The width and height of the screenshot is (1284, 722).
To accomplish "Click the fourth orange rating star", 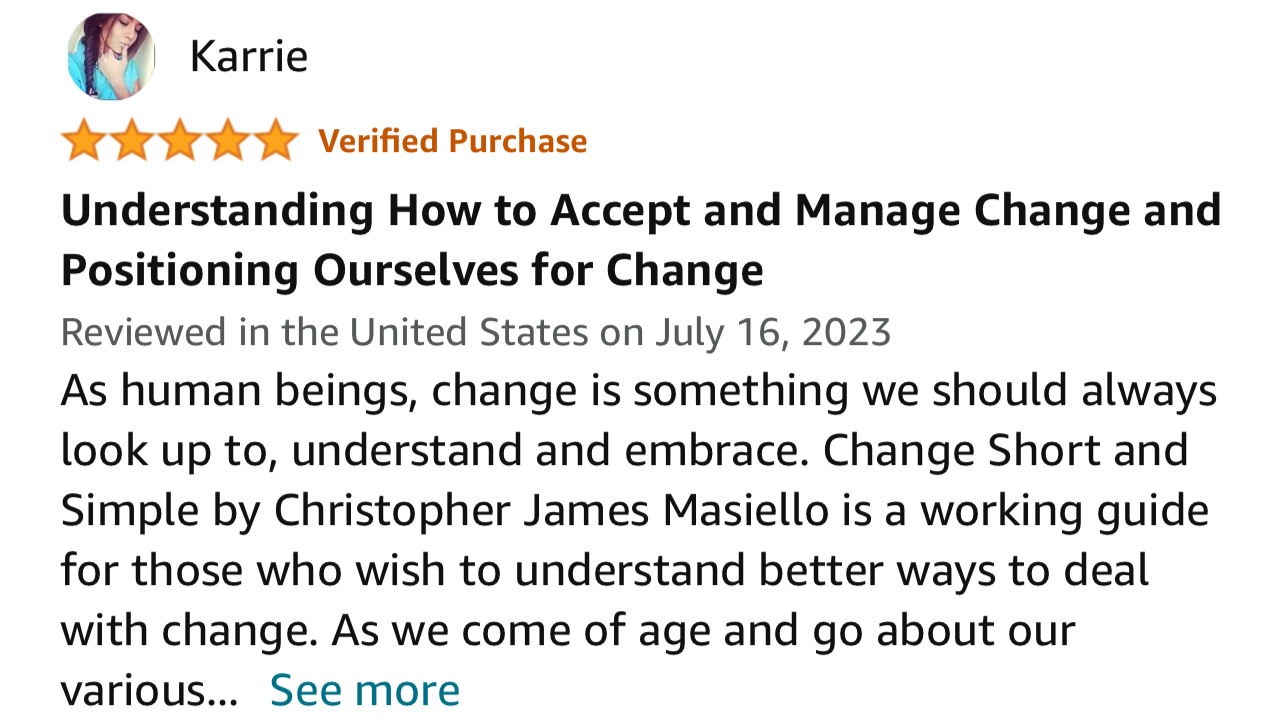I will click(x=228, y=141).
